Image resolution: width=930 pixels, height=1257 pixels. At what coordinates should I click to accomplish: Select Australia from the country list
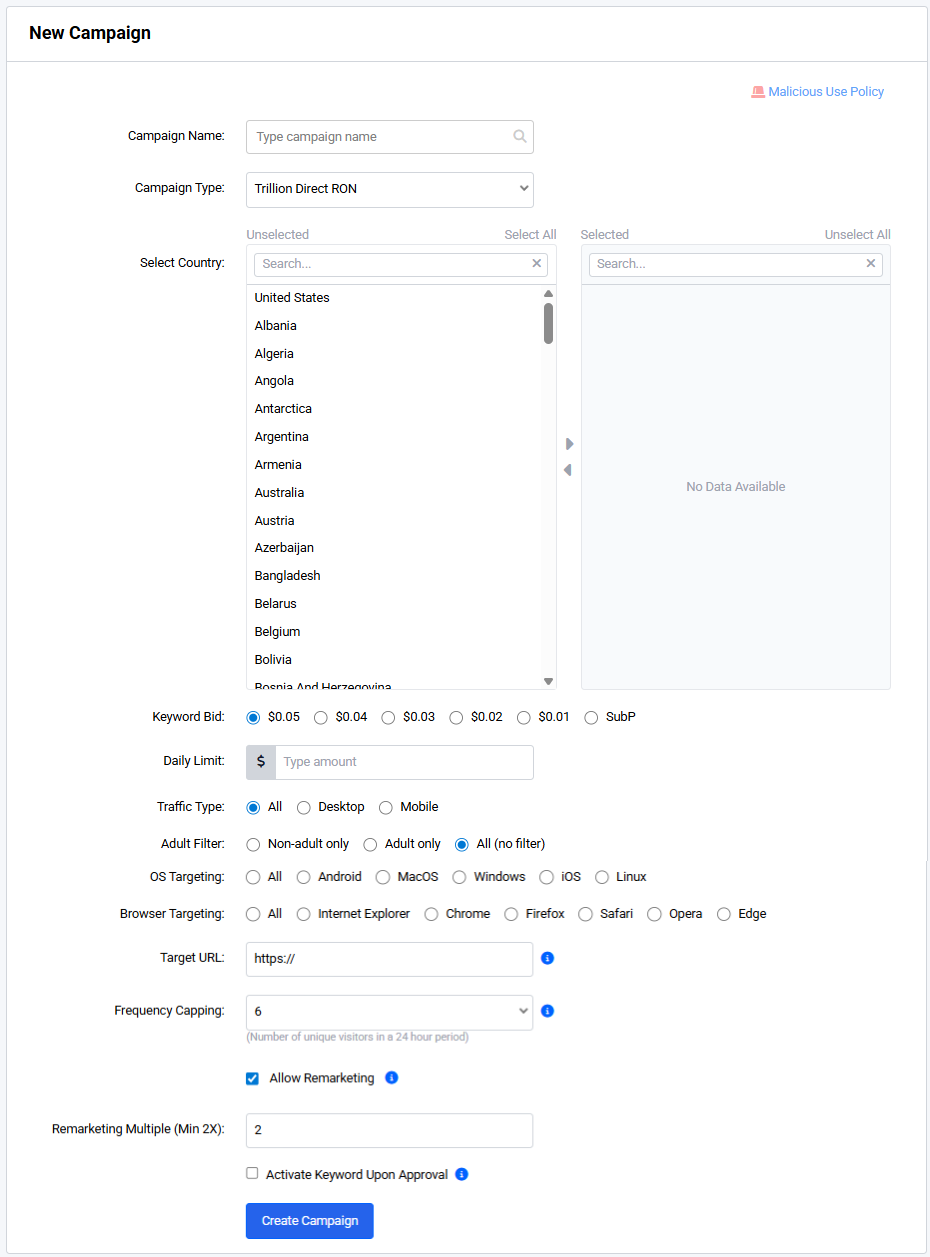280,493
